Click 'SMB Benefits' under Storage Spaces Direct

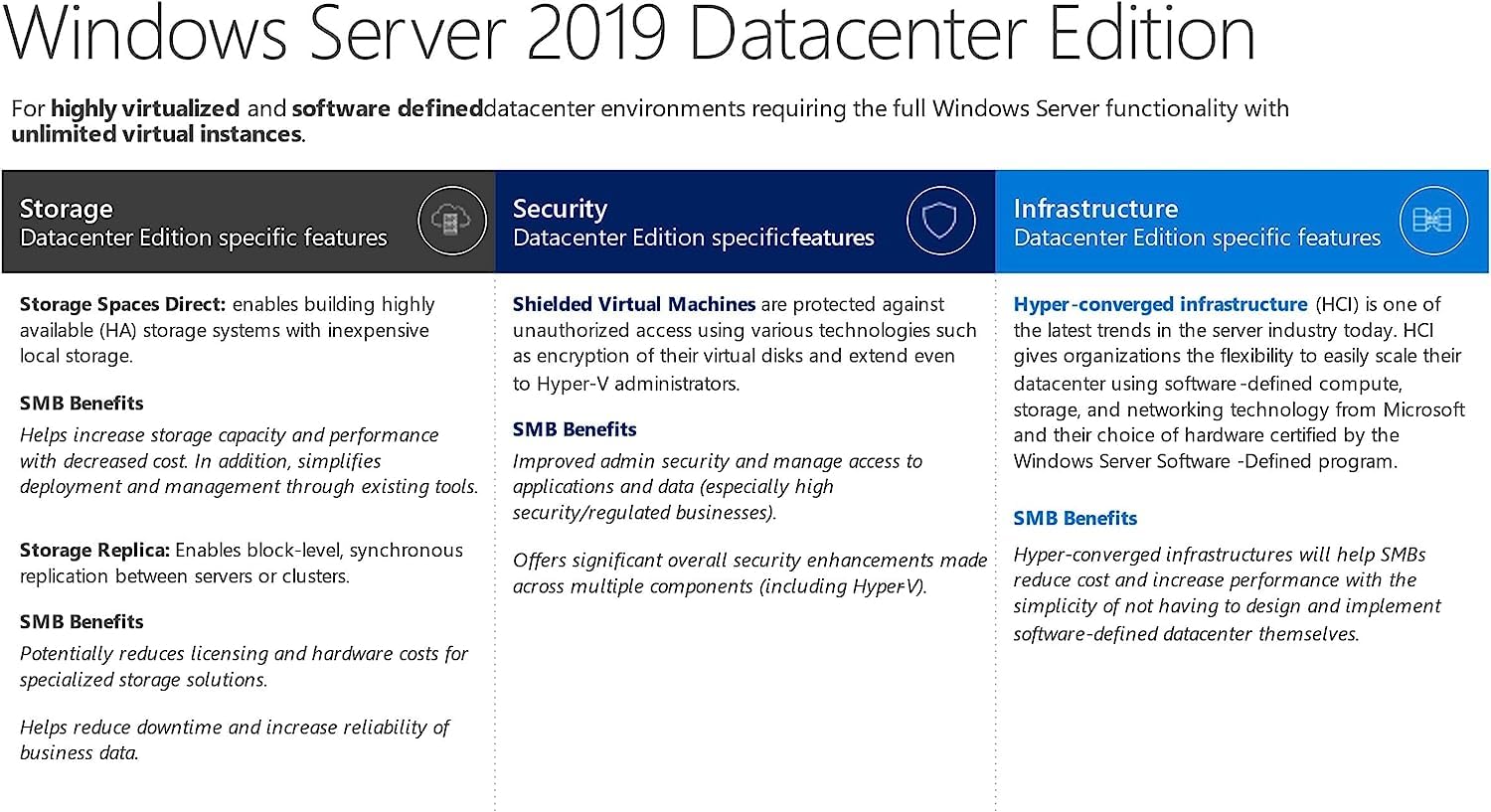pos(82,403)
